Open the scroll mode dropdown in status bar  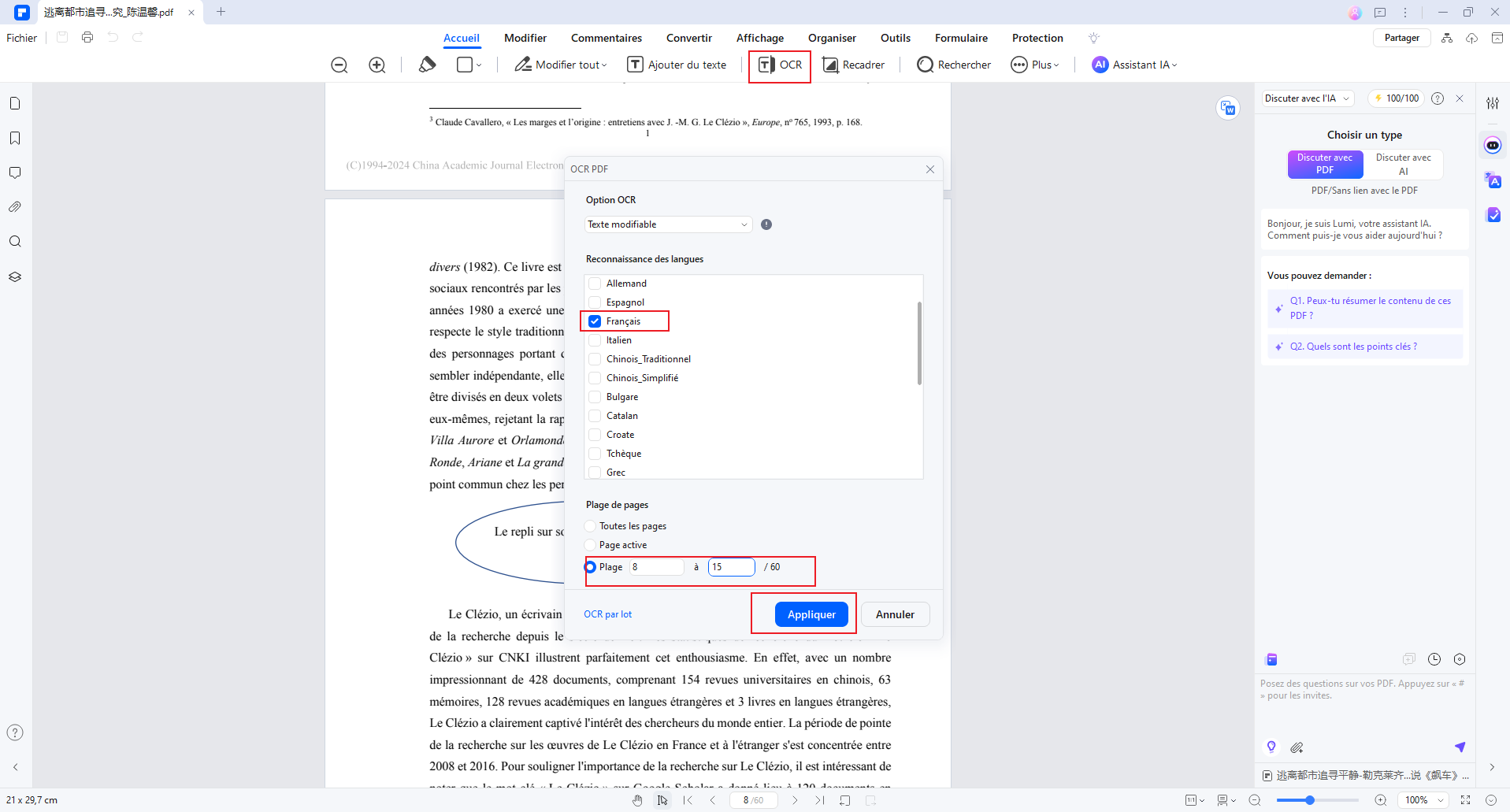[x=1226, y=800]
